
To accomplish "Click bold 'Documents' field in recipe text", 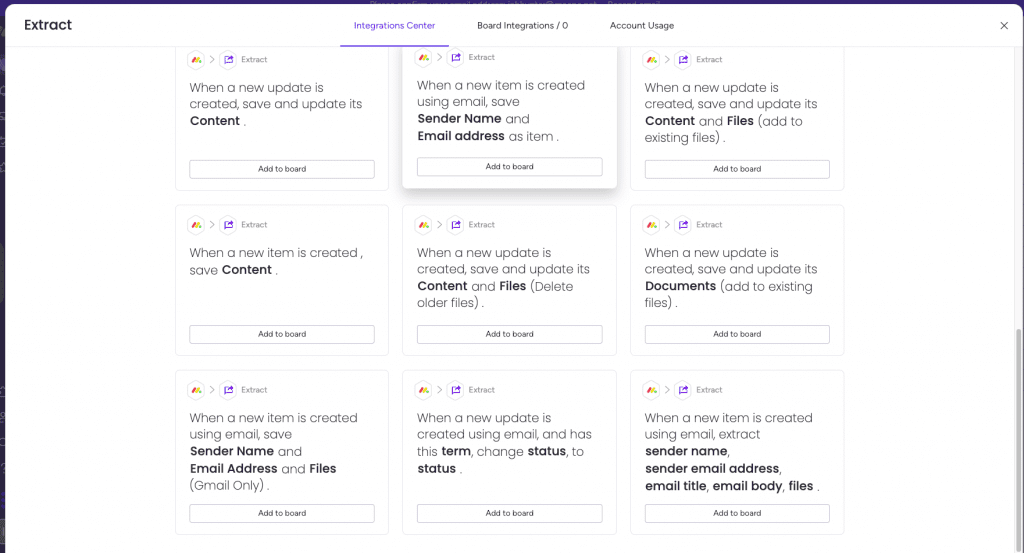I will pyautogui.click(x=680, y=286).
